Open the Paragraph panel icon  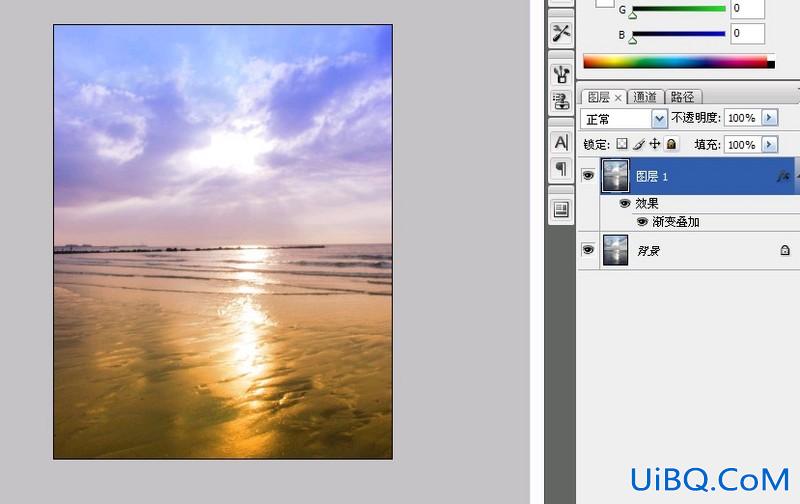coord(561,168)
